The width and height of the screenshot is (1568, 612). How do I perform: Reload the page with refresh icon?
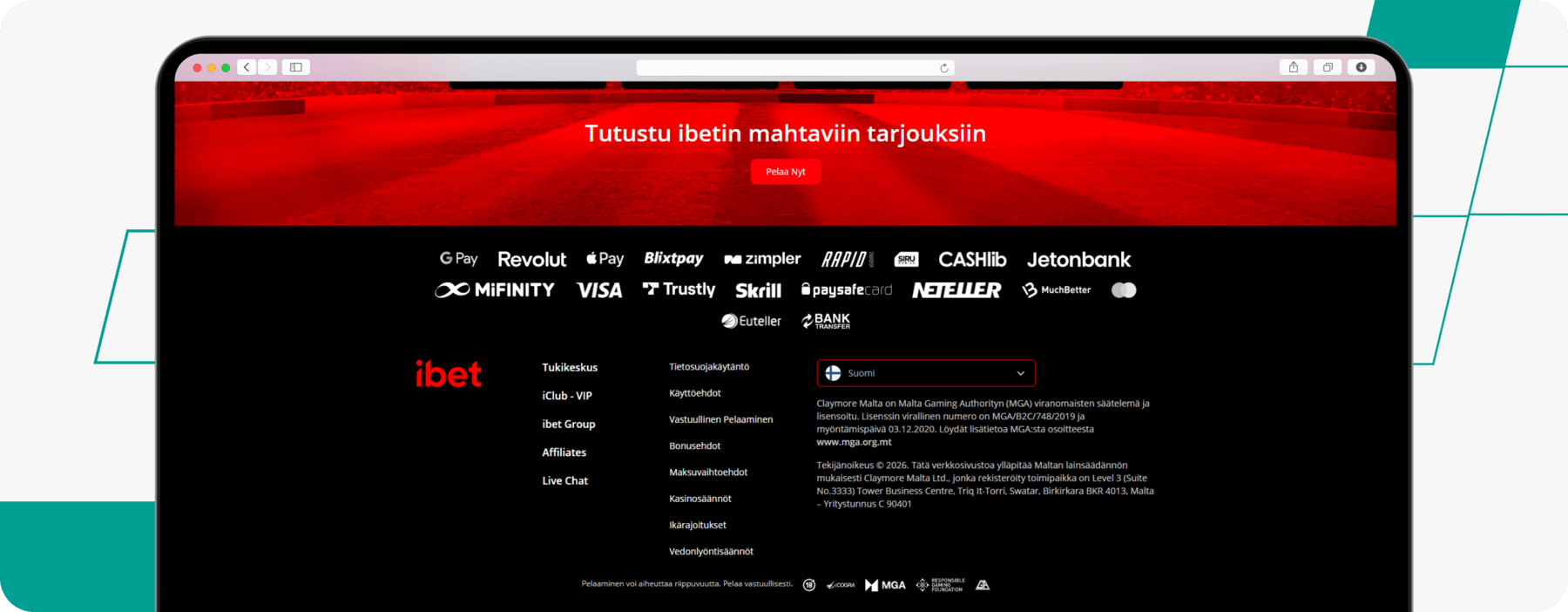944,68
